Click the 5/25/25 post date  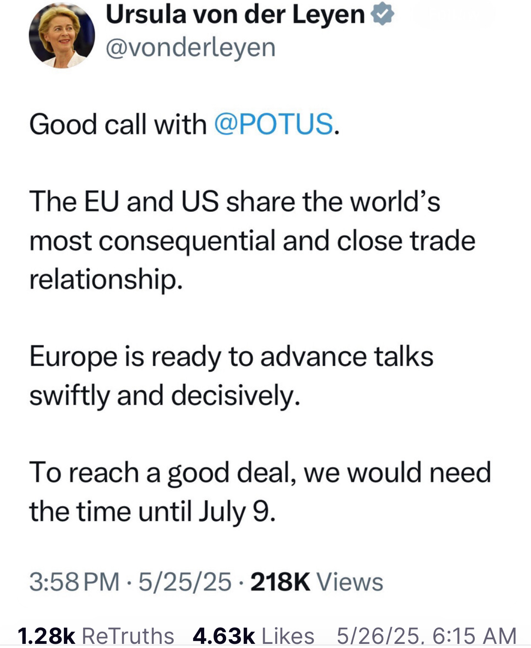click(x=185, y=582)
